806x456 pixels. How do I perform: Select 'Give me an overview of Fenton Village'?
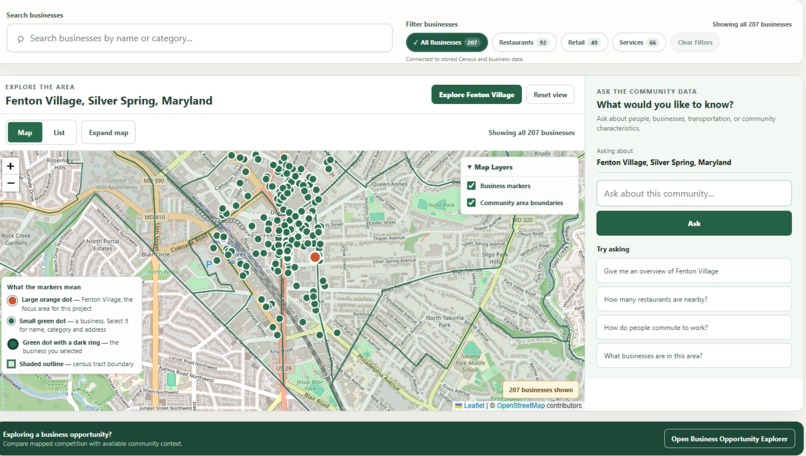[x=694, y=271]
